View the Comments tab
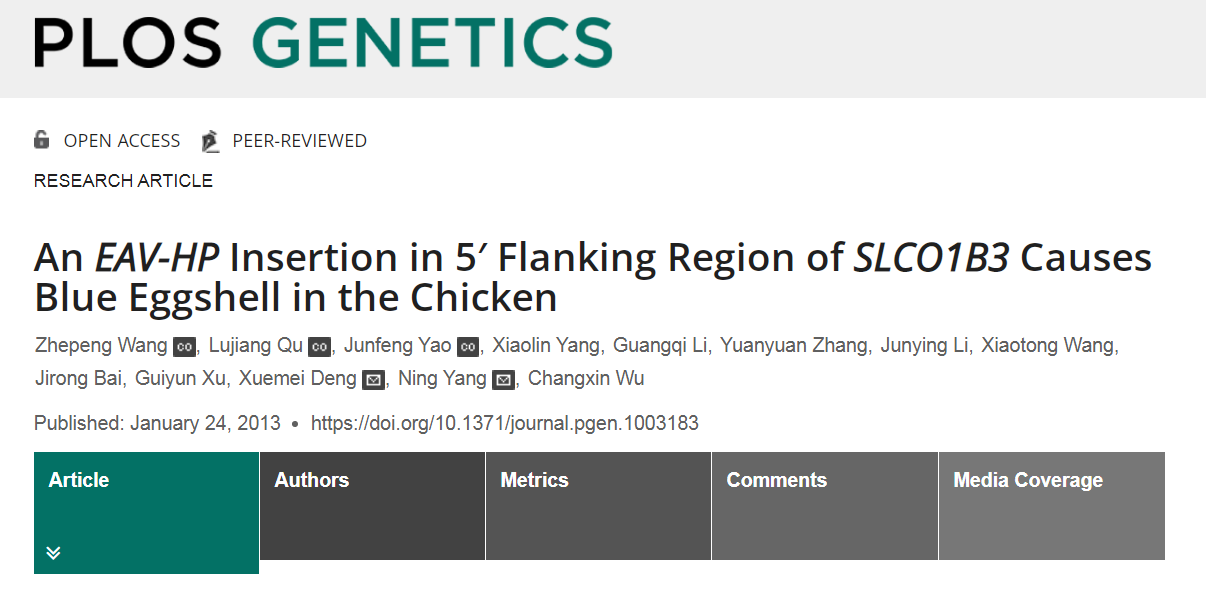 point(825,506)
